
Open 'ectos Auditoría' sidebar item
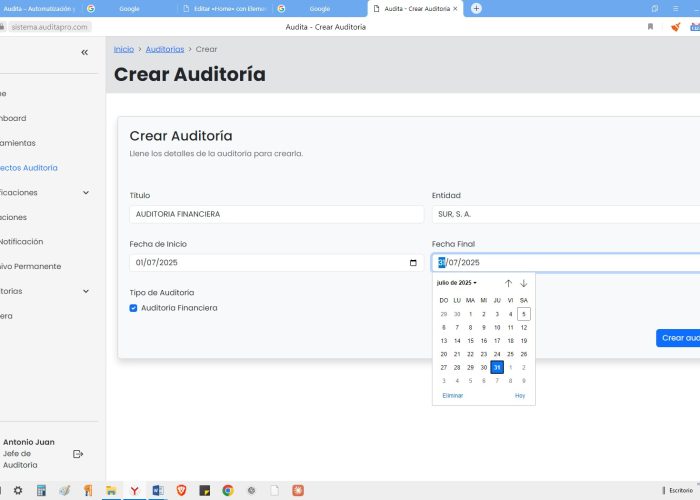point(29,168)
